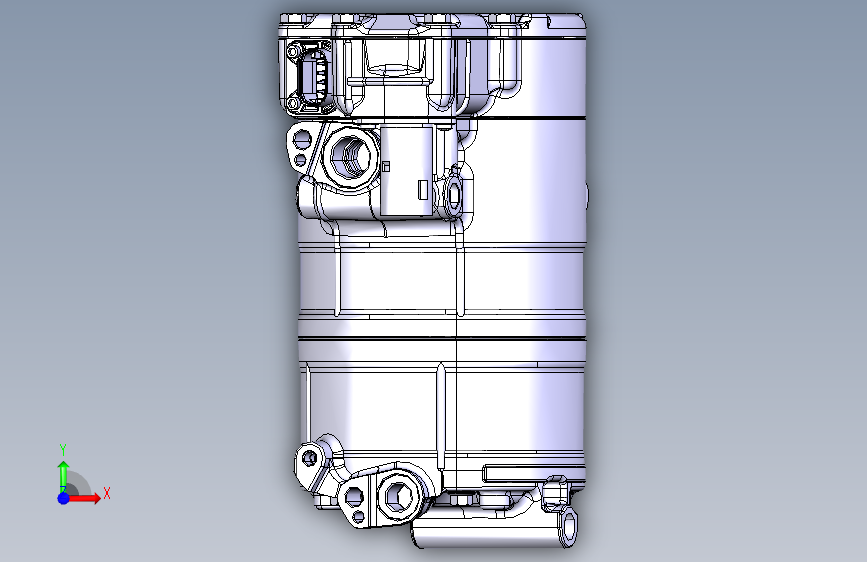Click the green Y axis arrow of triad

(63, 476)
